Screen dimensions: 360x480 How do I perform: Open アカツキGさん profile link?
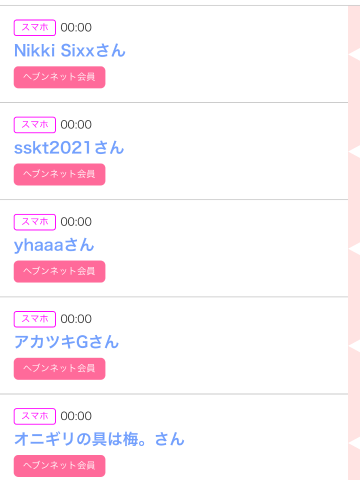66,342
